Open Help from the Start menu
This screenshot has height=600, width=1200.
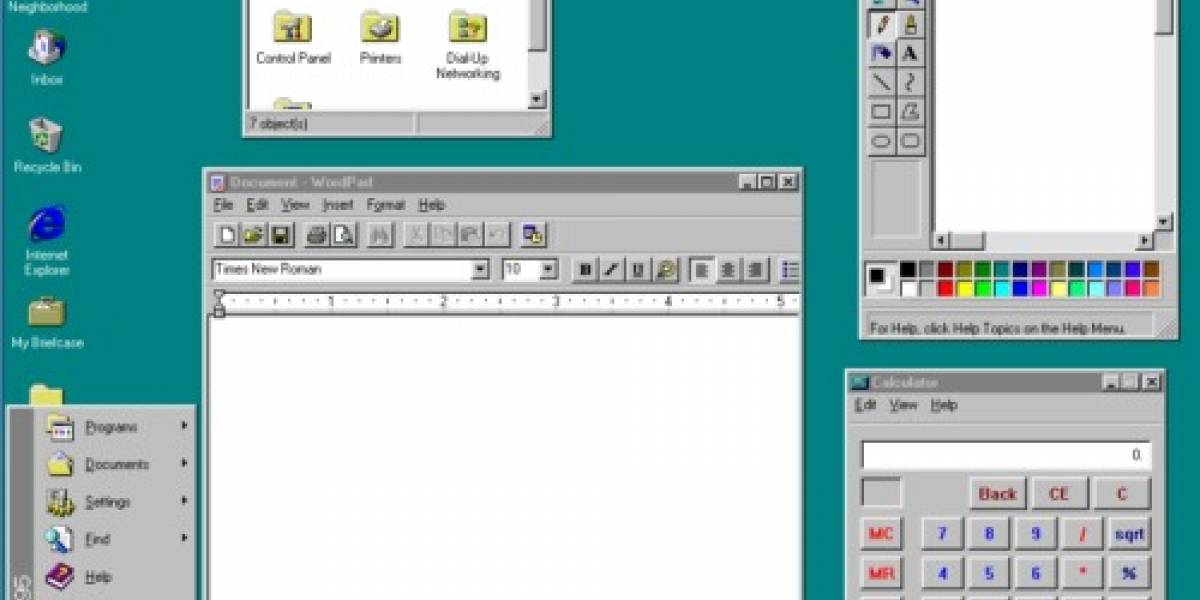[x=115, y=577]
